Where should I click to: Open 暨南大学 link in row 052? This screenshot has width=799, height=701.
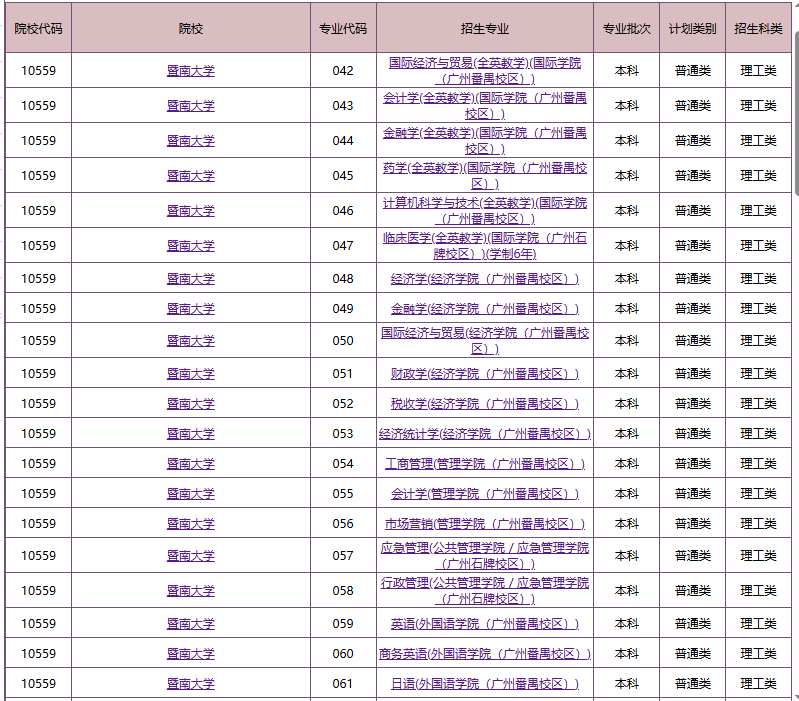(191, 404)
